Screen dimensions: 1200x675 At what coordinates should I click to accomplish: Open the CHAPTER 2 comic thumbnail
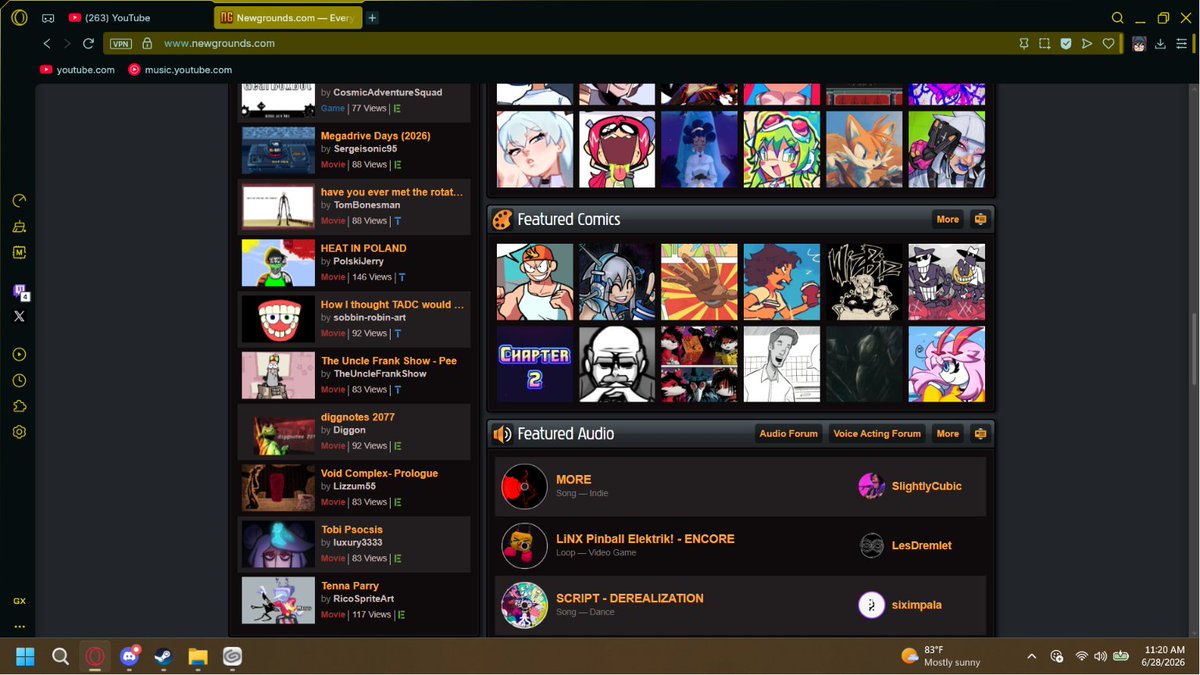pos(535,364)
